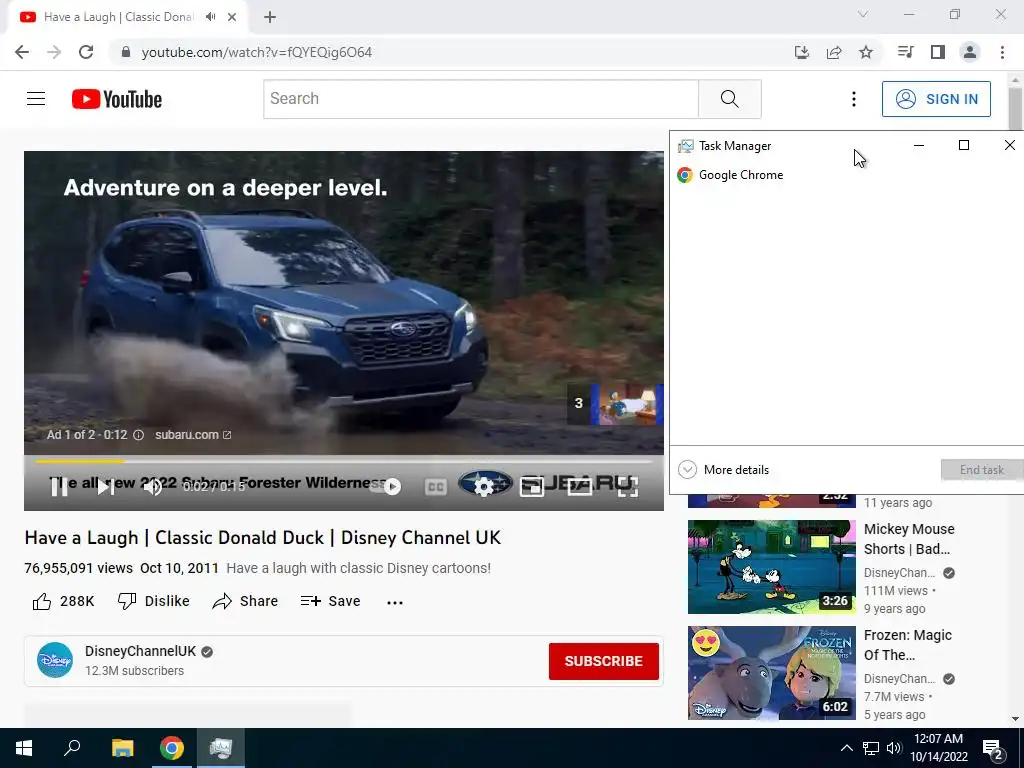Focus the YouTube search field
This screenshot has width=1024, height=768.
coord(481,99)
